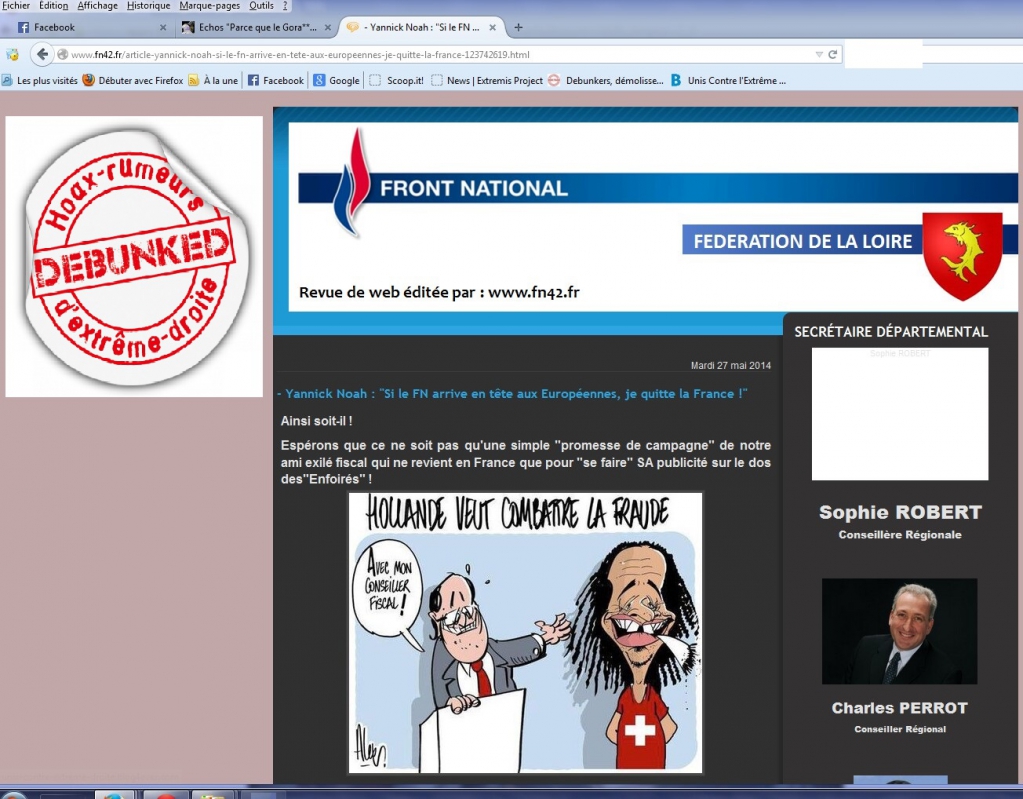
Task: Click the Hollande cartoon image
Action: click(525, 633)
